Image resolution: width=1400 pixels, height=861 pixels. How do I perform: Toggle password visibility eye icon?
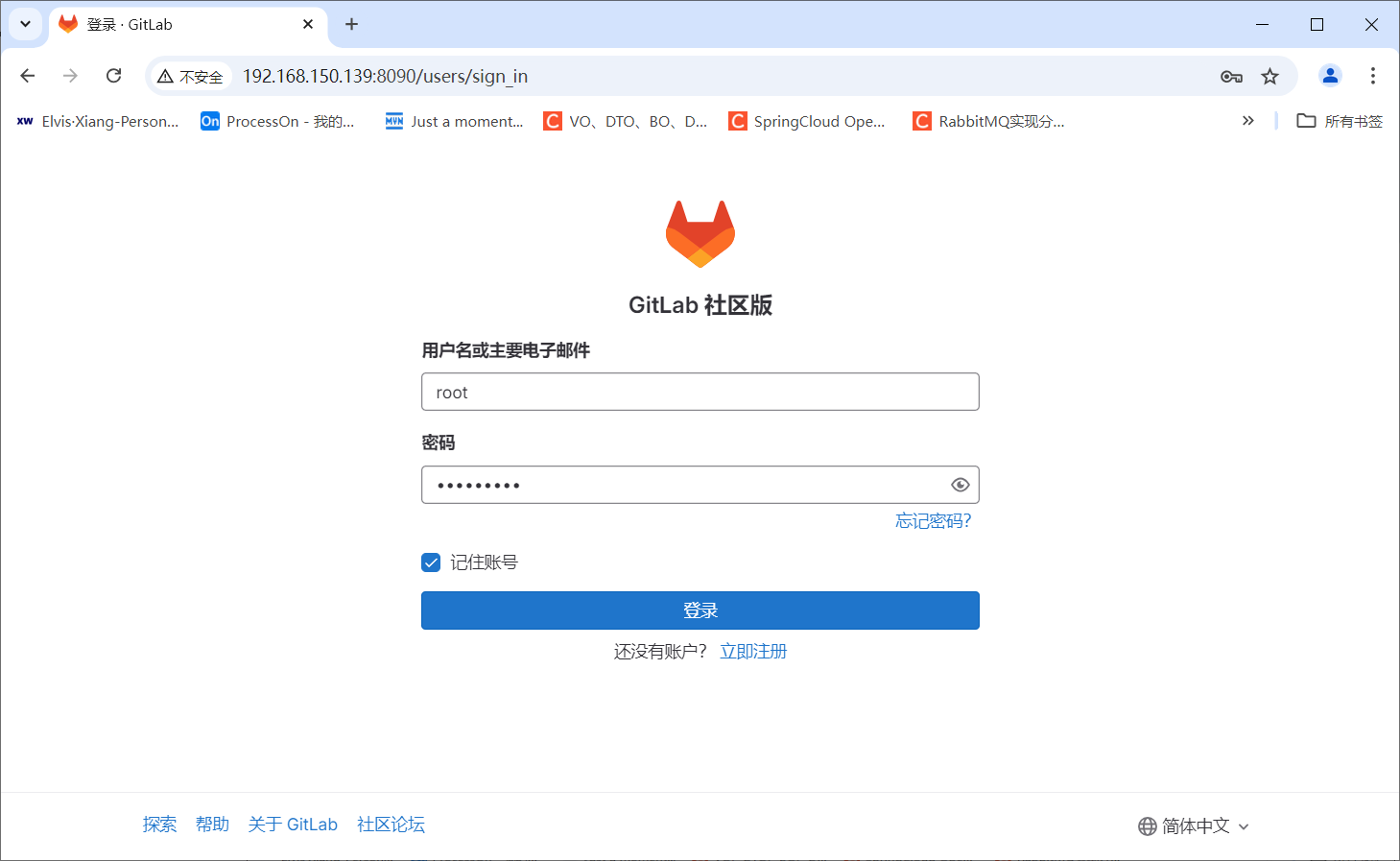point(961,485)
